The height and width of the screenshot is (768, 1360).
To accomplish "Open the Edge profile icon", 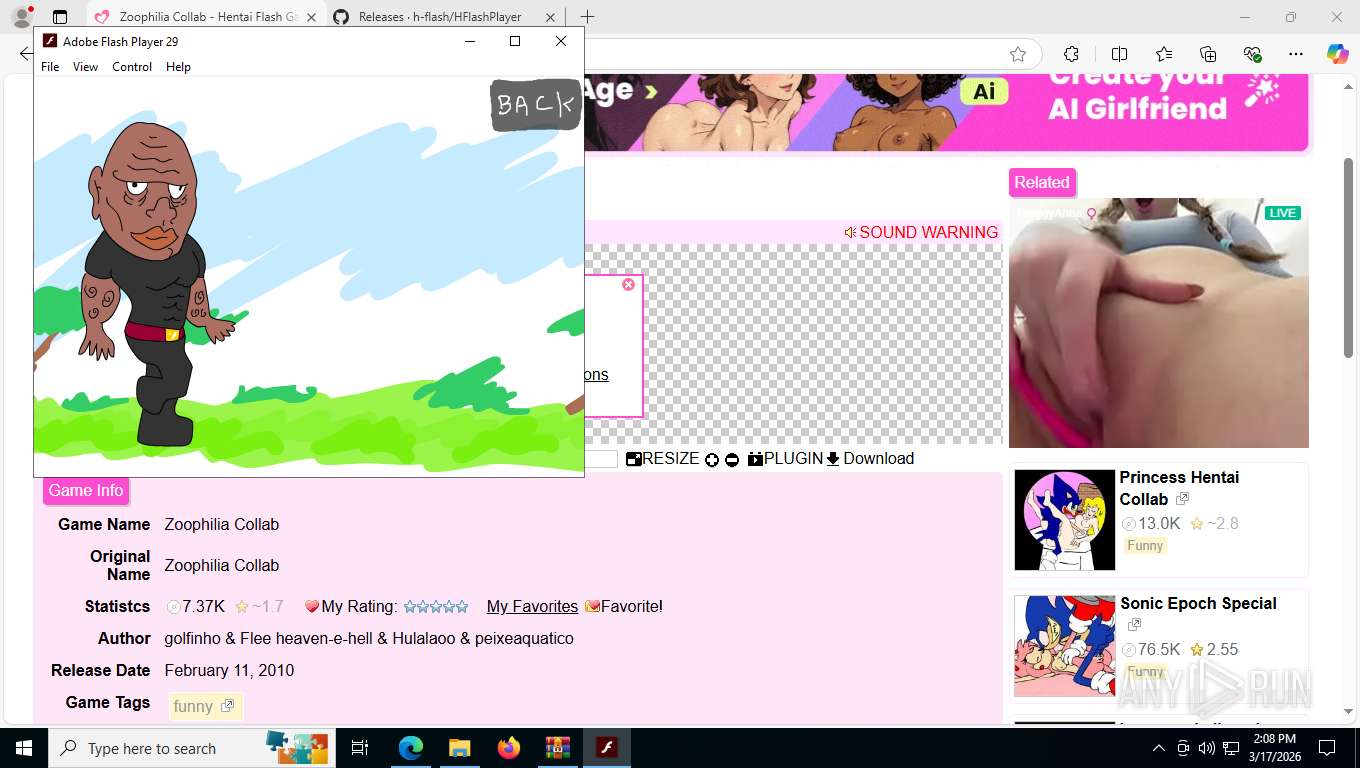I will click(x=21, y=17).
